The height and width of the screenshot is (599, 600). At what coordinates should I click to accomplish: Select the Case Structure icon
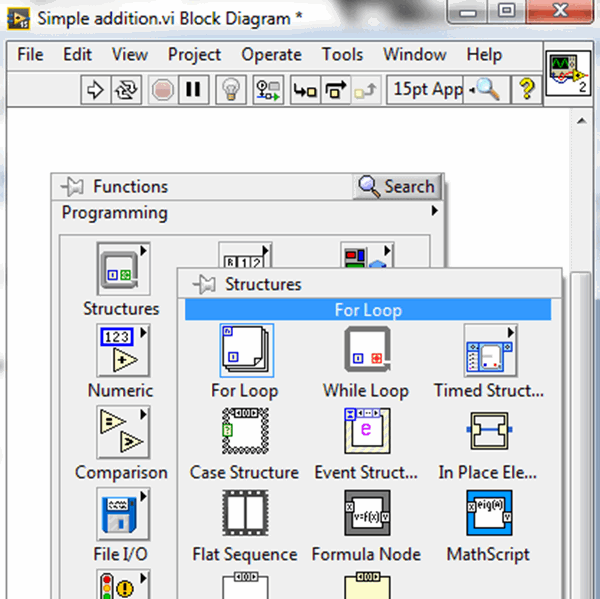245,431
